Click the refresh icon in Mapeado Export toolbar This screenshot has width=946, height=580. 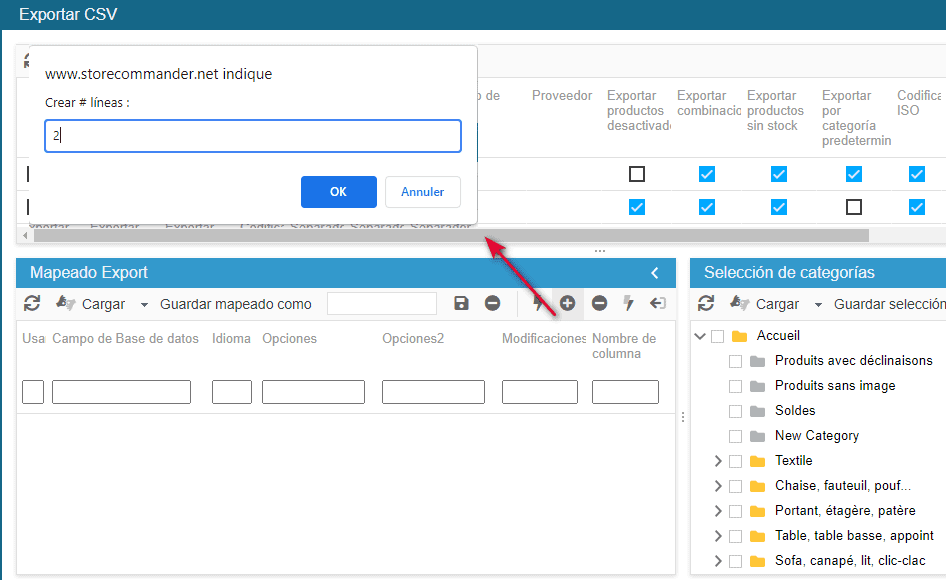(32, 303)
